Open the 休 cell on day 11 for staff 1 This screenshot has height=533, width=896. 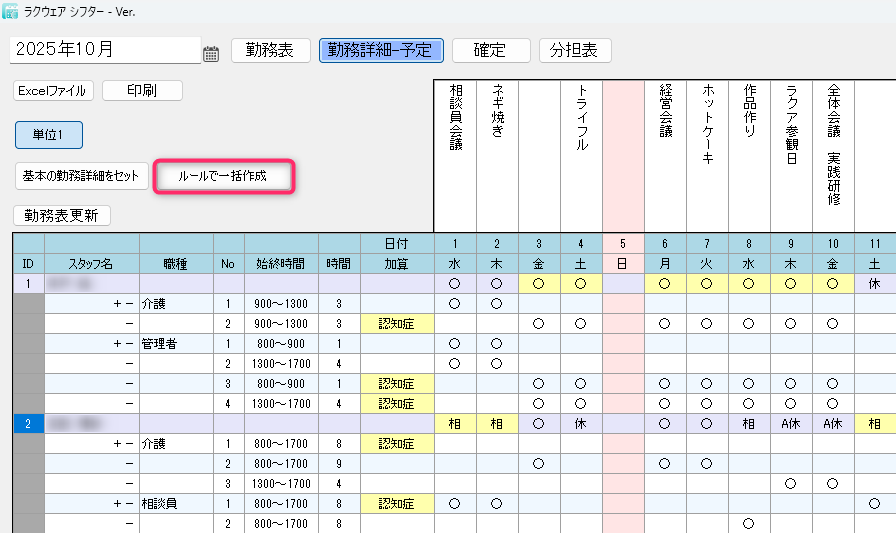pyautogui.click(x=874, y=283)
